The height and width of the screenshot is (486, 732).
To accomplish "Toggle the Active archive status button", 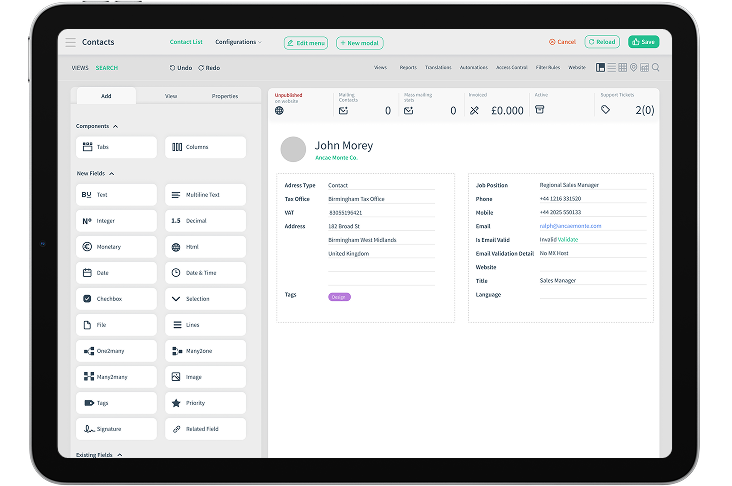I will coord(540,110).
